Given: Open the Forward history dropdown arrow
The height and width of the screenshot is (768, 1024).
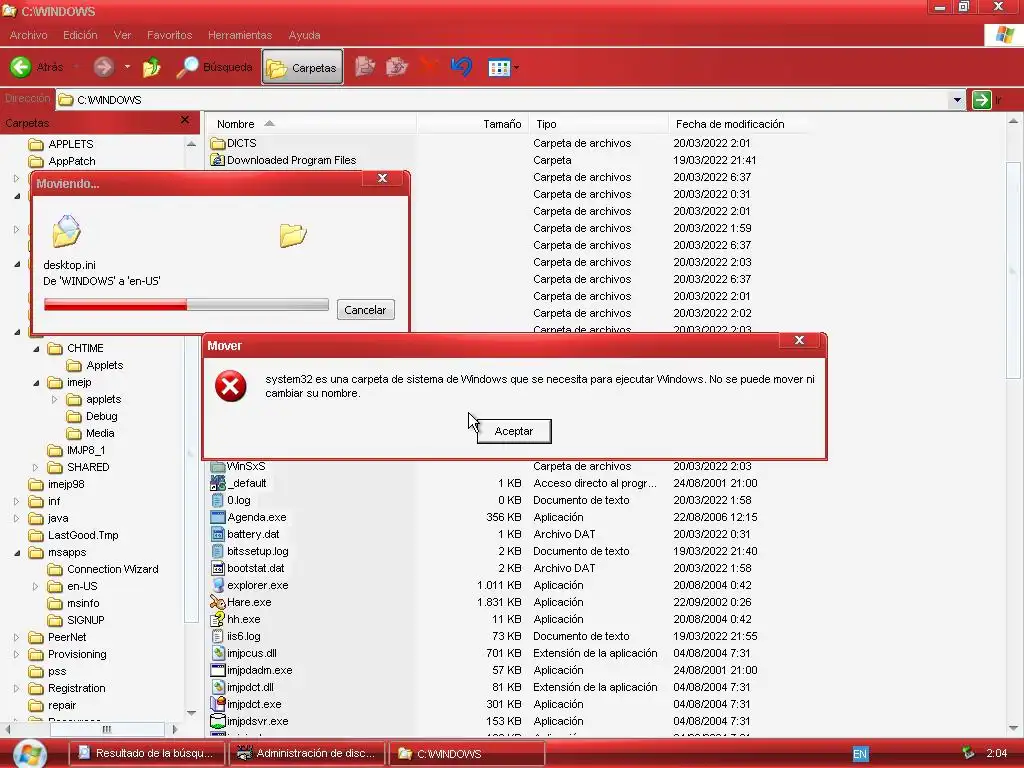Looking at the screenshot, I should tap(127, 67).
